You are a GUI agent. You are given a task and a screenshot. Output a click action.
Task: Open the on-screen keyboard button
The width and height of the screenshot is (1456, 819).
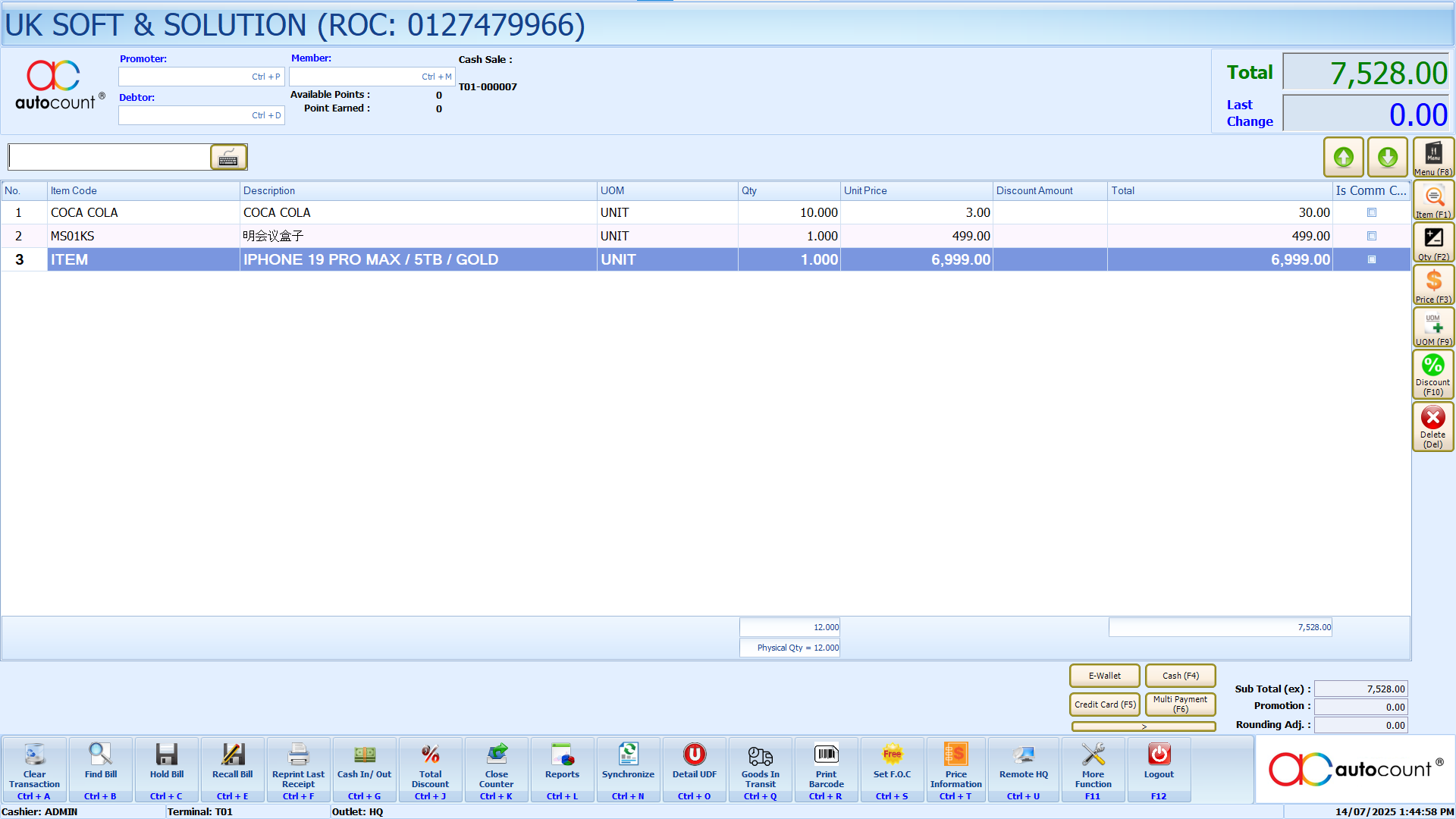tap(228, 157)
